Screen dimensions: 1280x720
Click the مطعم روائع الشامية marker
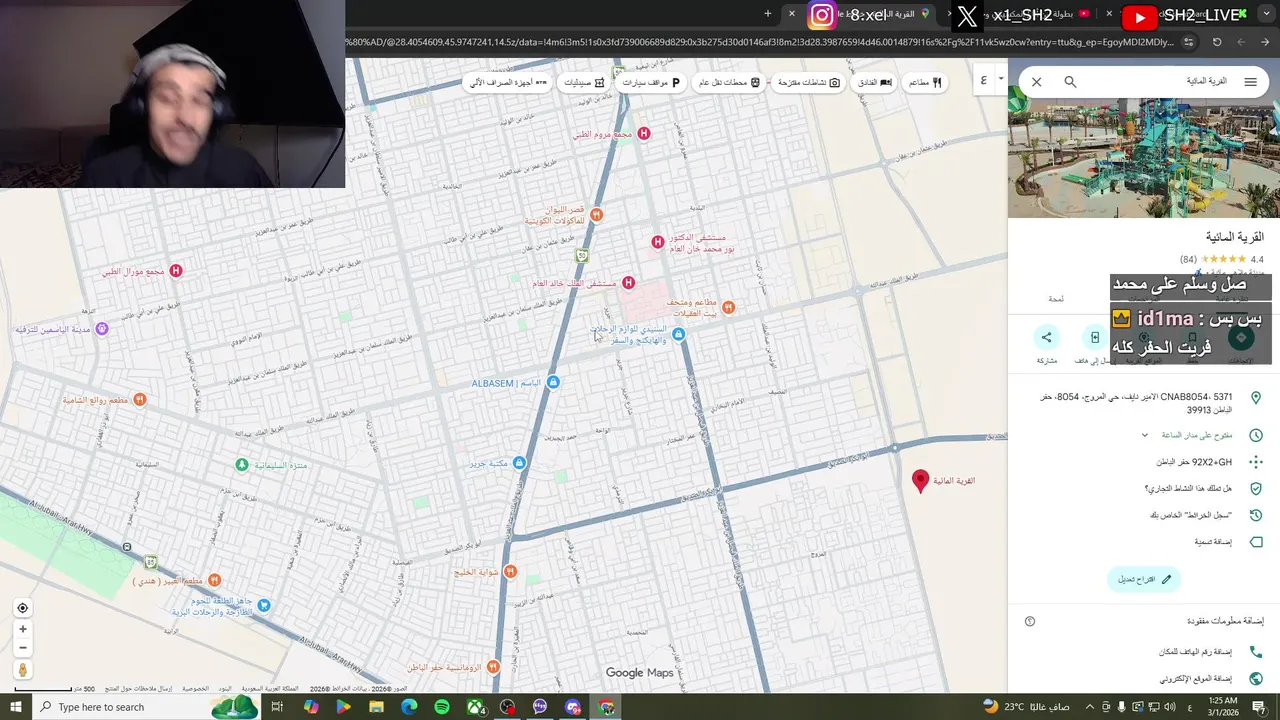click(x=139, y=400)
